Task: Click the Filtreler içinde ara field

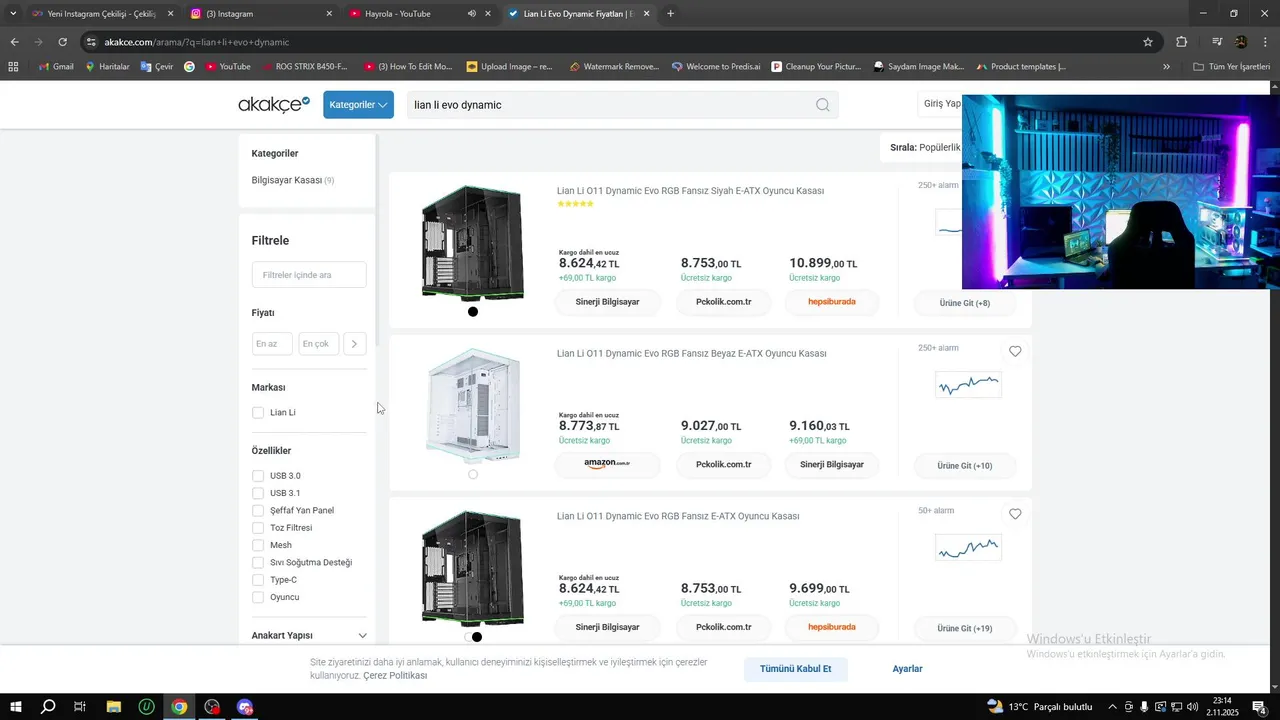Action: 309,275
